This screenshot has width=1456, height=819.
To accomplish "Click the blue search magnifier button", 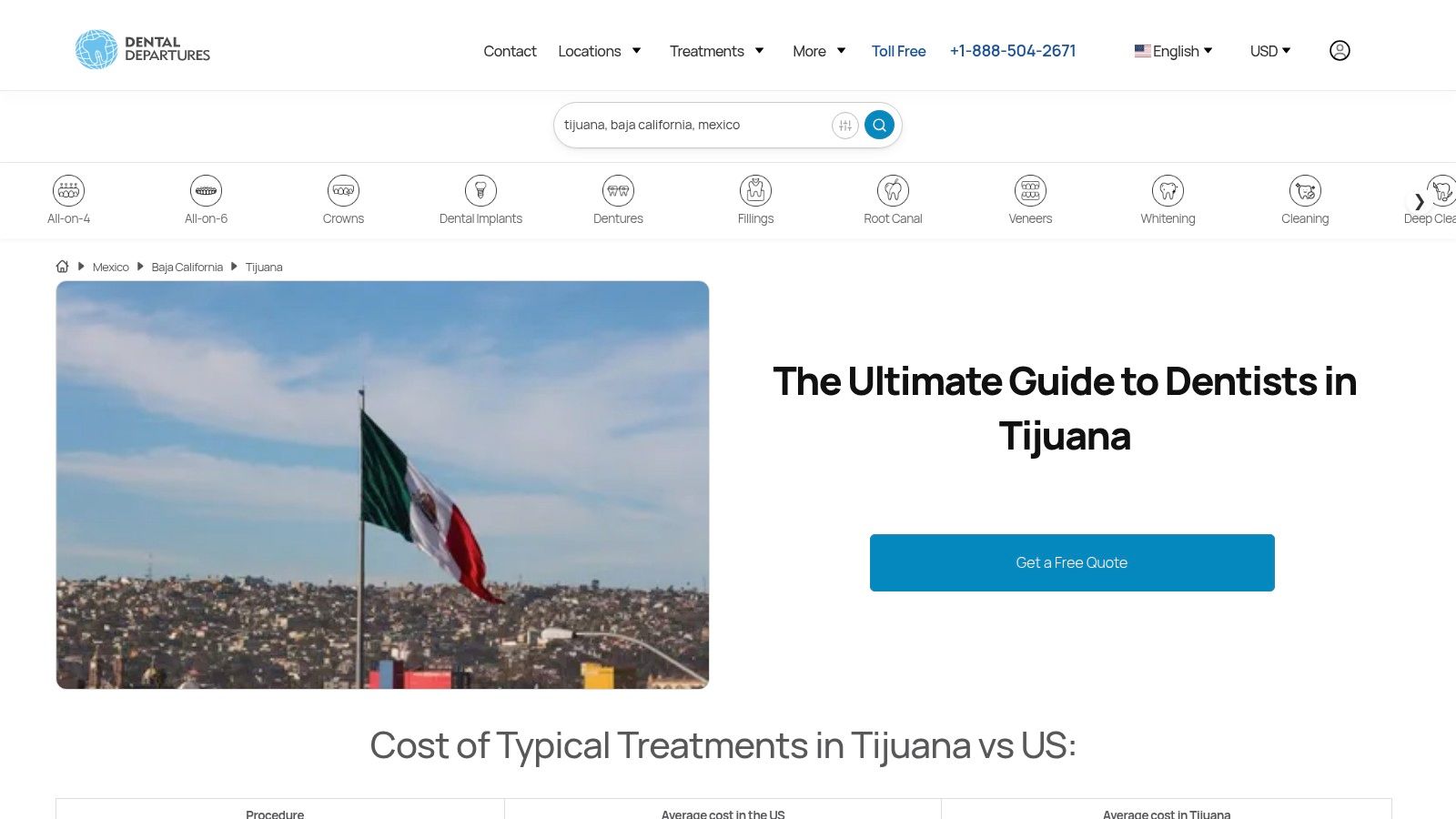I will (x=879, y=126).
